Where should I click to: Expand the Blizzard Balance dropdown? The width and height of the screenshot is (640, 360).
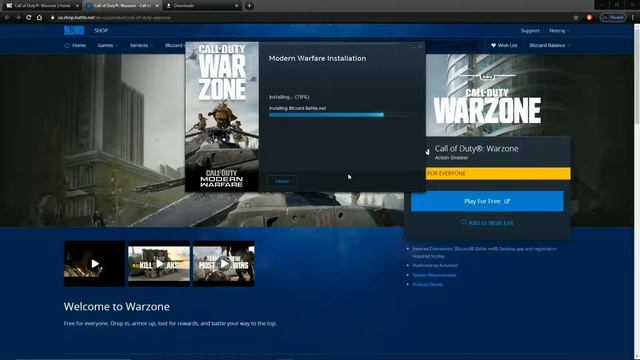pos(549,45)
